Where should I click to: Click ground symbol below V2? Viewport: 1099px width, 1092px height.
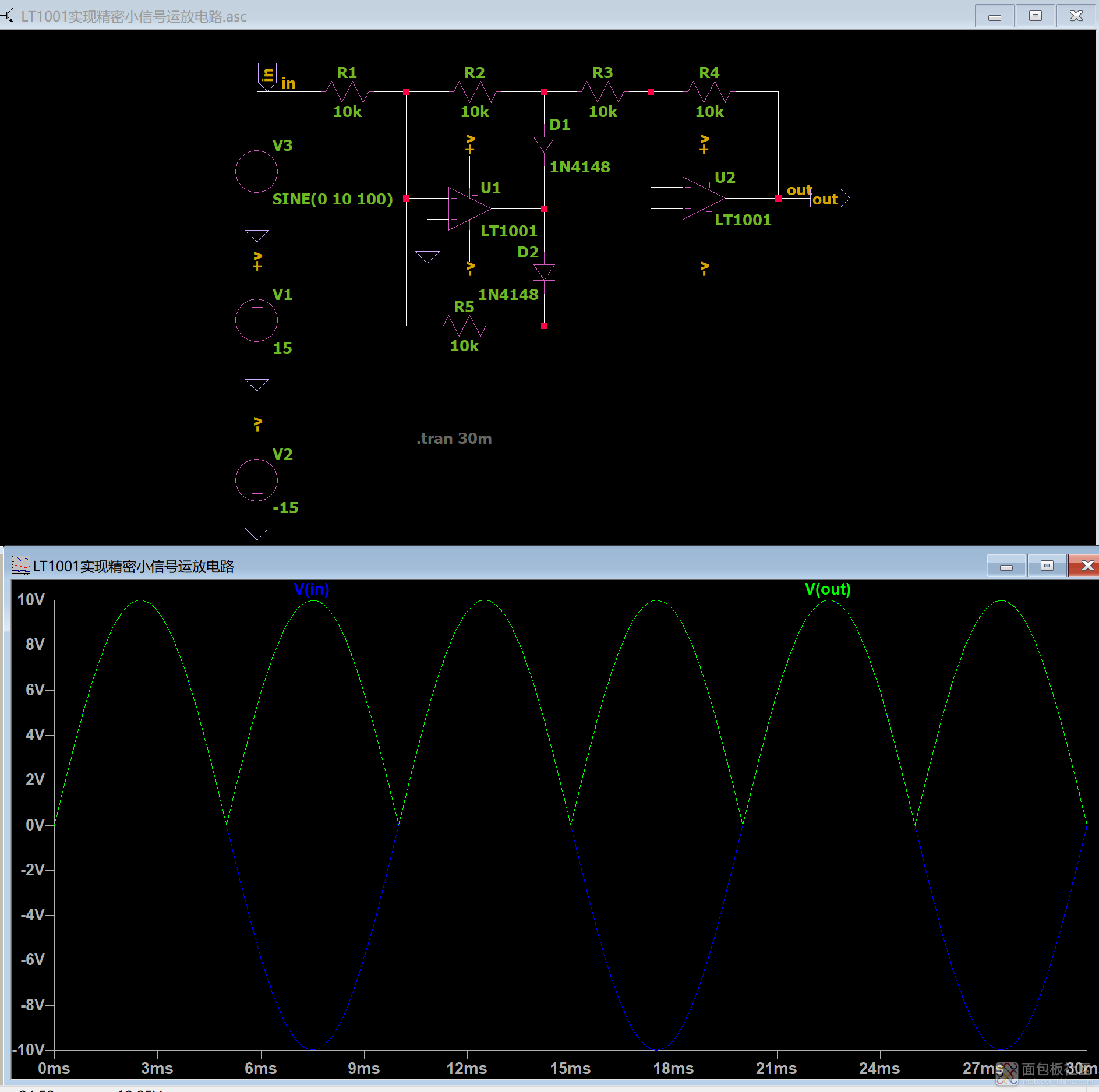point(256,534)
